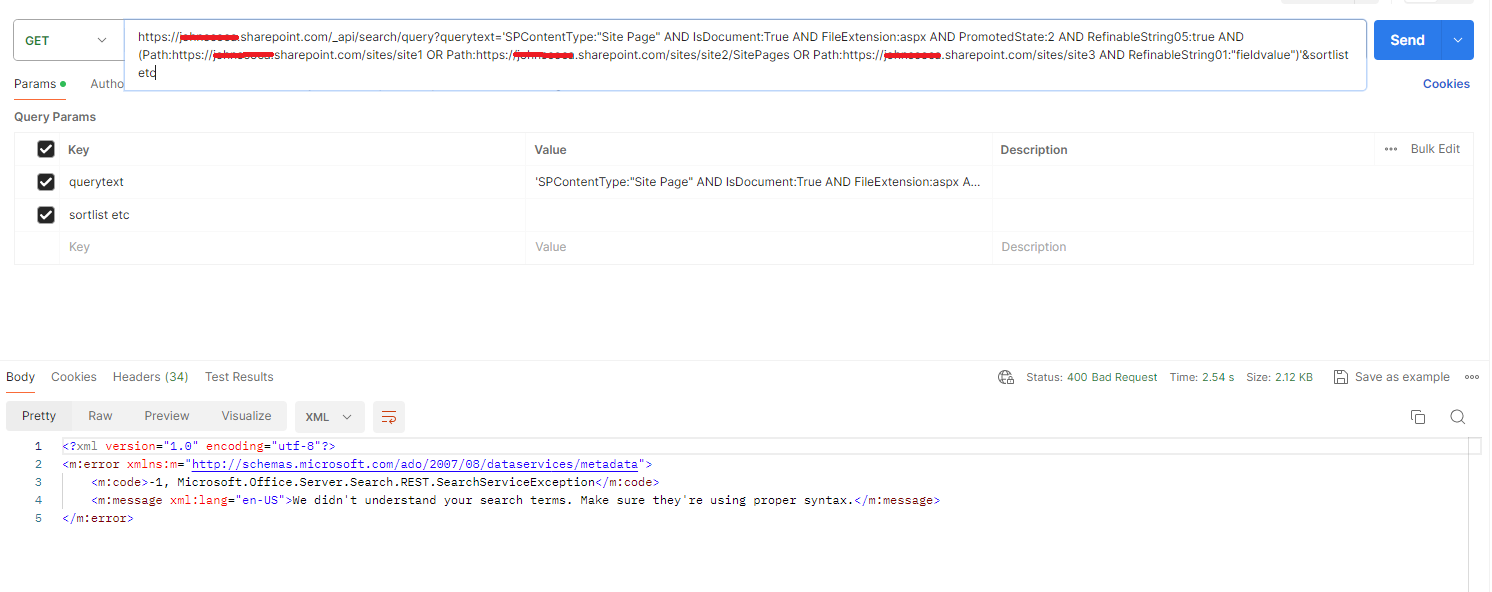Open Cookies manager
This screenshot has width=1492, height=592.
(1446, 84)
